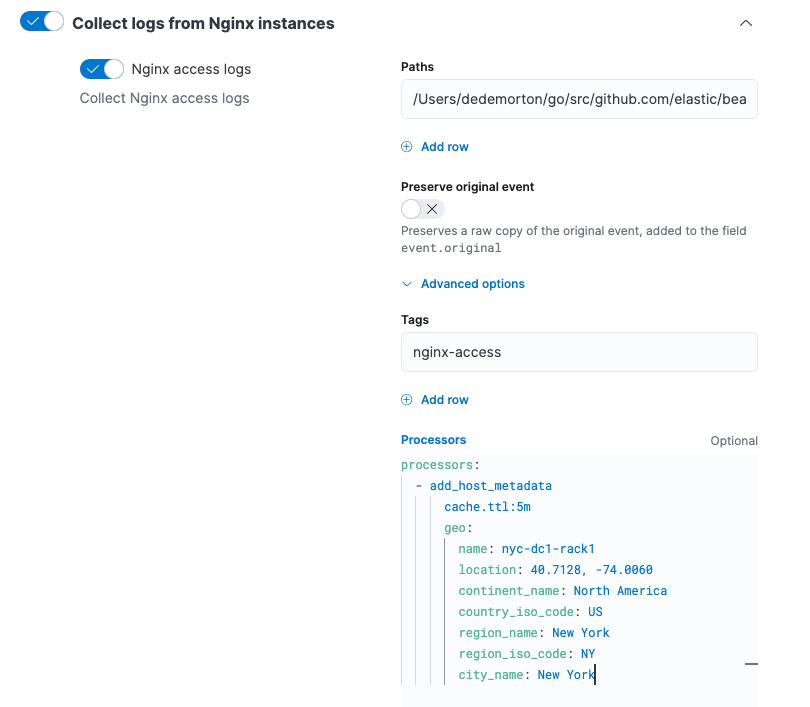Screen dimensions: 810x707
Task: Click Add row below the Tags field
Action: pos(444,400)
